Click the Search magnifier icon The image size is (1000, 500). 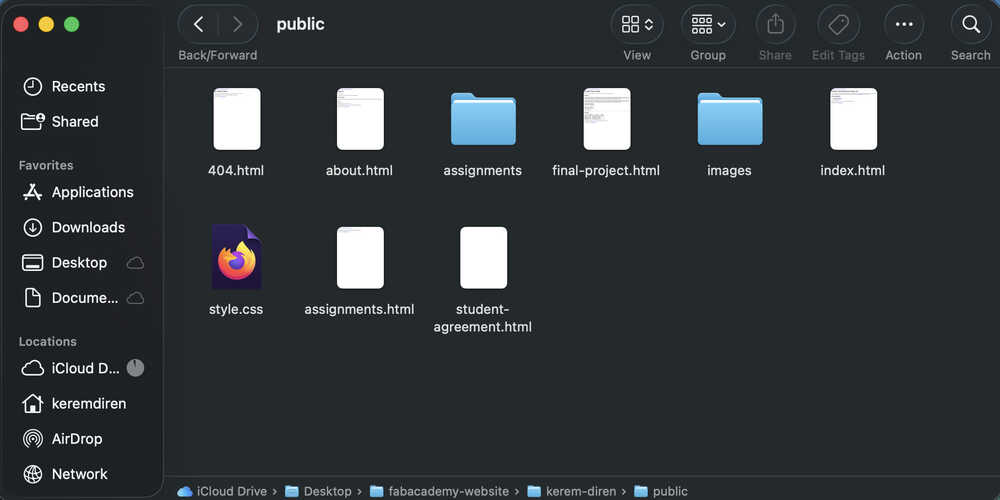click(971, 24)
